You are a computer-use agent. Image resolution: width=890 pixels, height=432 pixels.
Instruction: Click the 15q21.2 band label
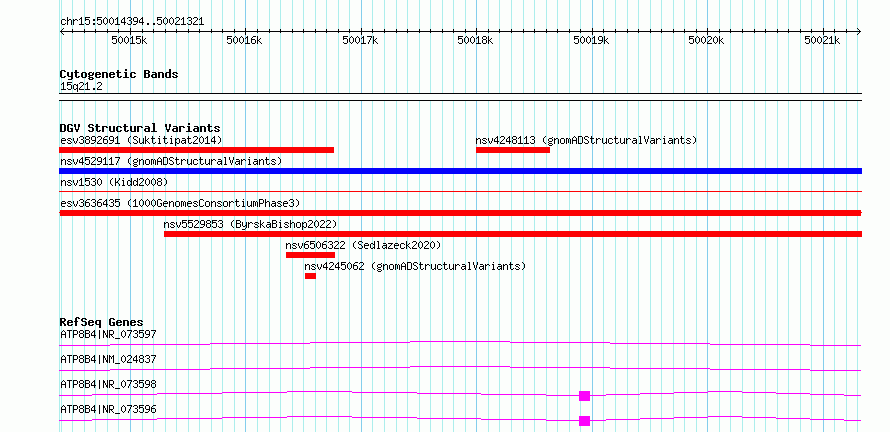click(x=81, y=87)
